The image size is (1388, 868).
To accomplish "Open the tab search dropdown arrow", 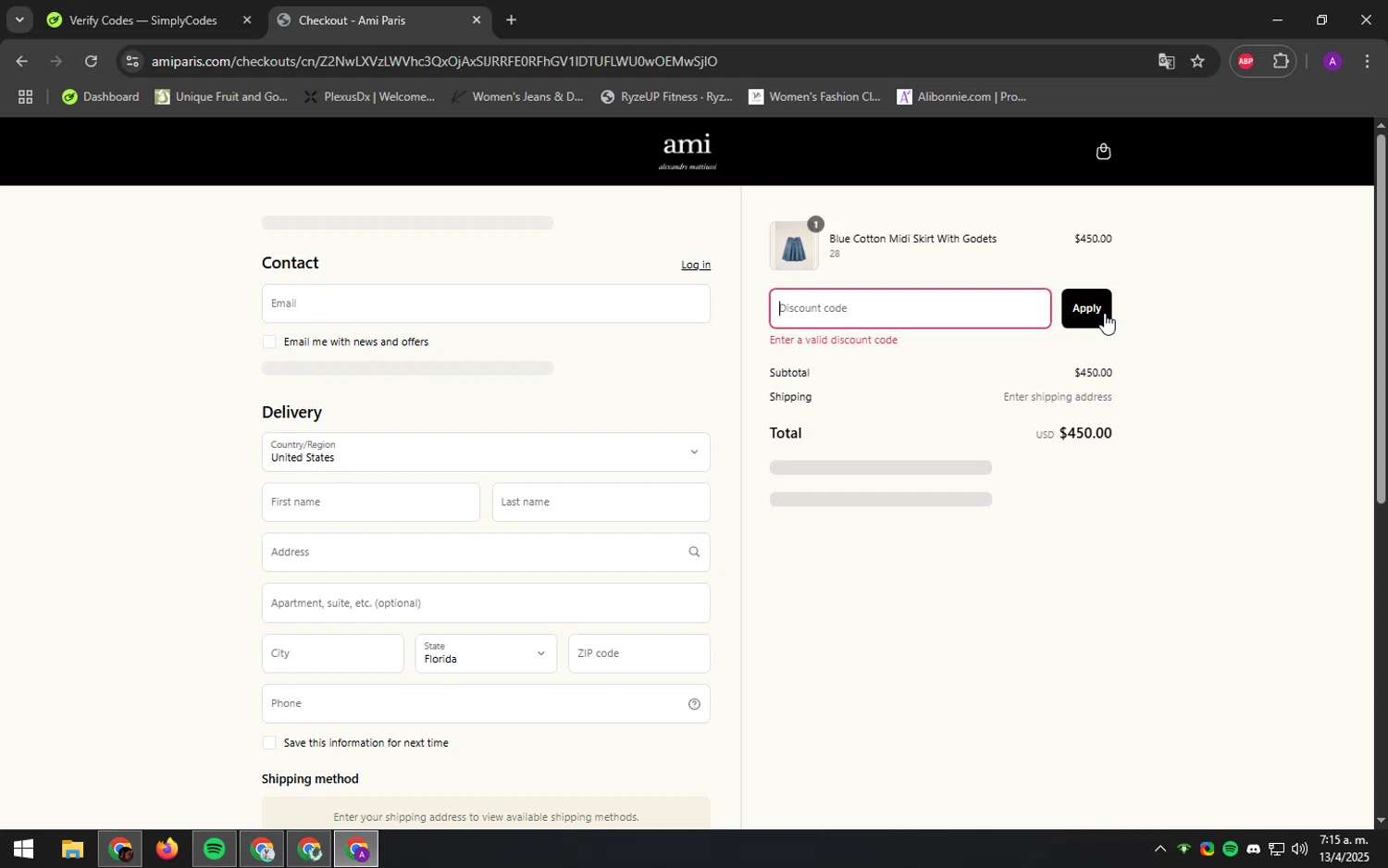I will pyautogui.click(x=19, y=19).
